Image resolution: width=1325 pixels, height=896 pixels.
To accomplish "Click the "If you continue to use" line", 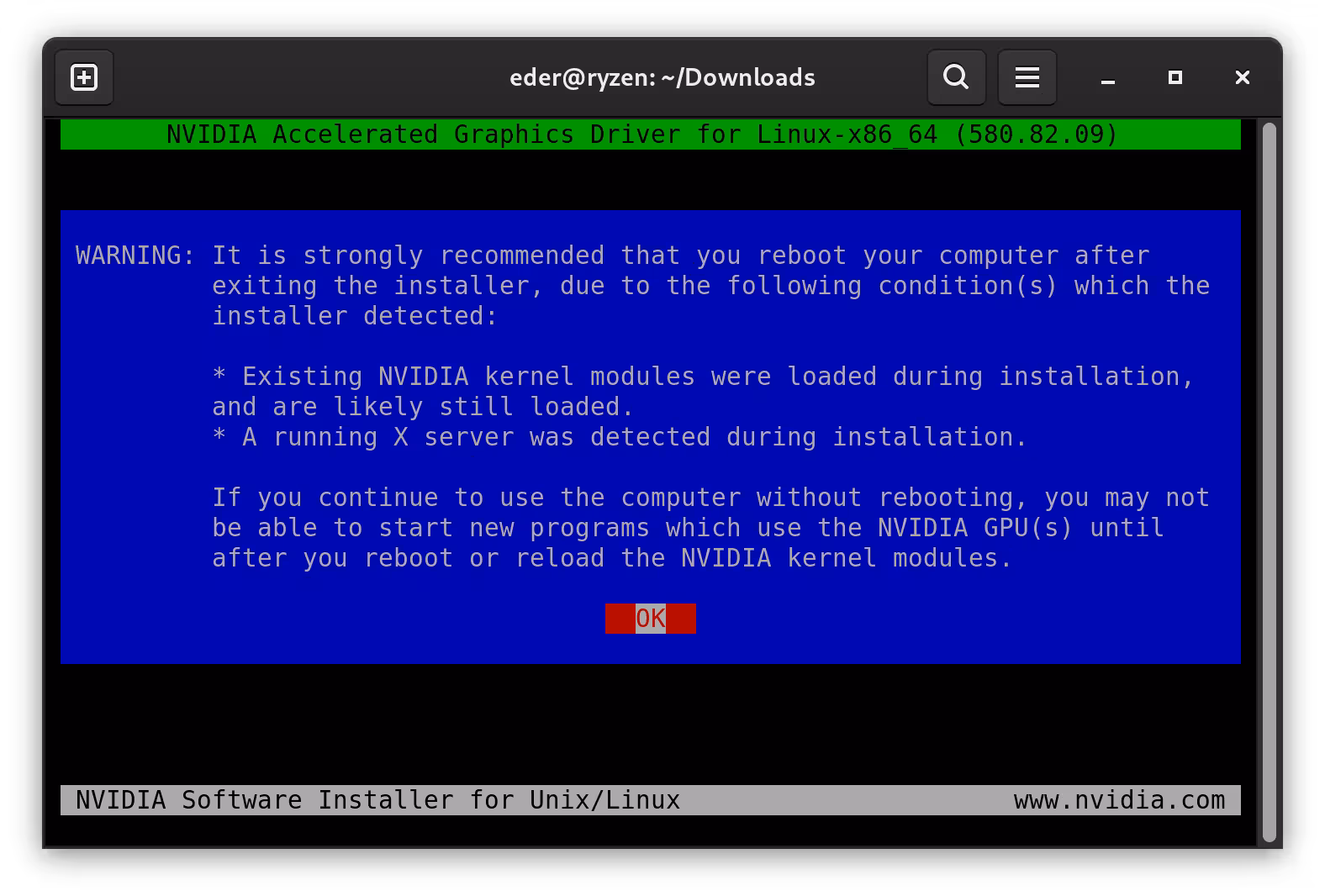I will [x=710, y=498].
